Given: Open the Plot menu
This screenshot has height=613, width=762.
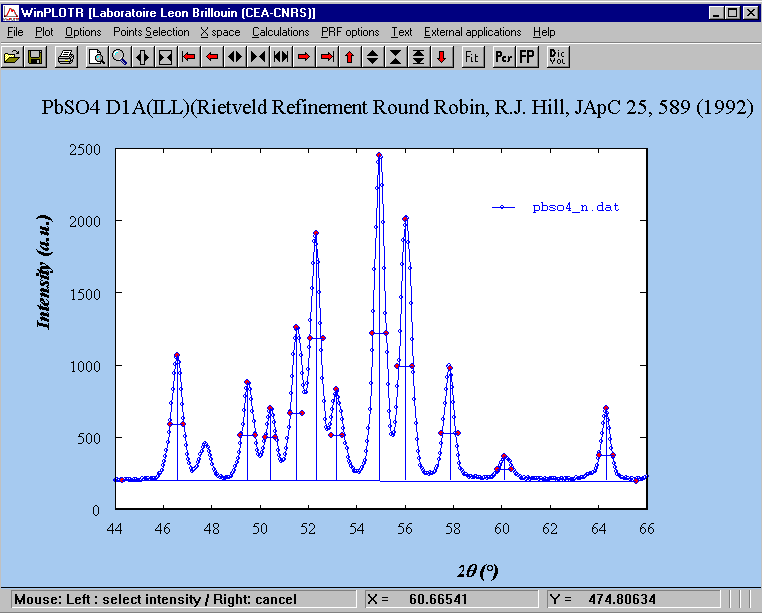Looking at the screenshot, I should click(44, 32).
